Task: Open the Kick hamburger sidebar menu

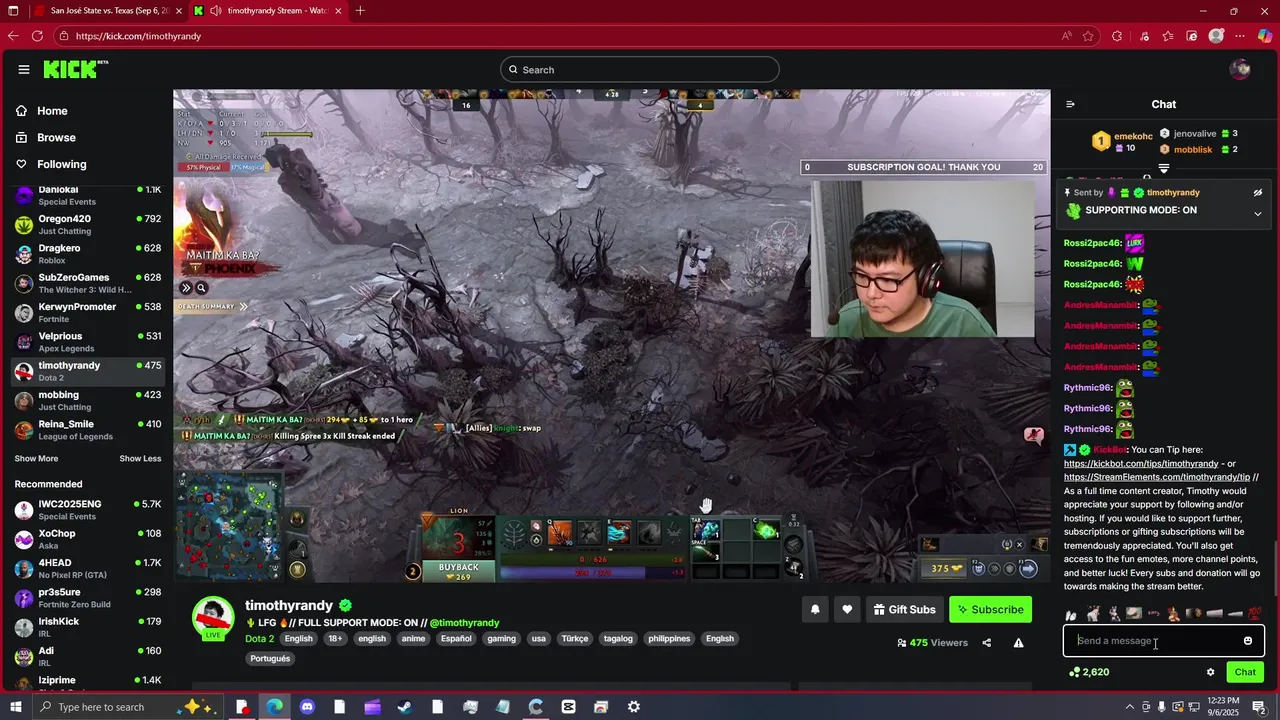Action: click(x=23, y=69)
